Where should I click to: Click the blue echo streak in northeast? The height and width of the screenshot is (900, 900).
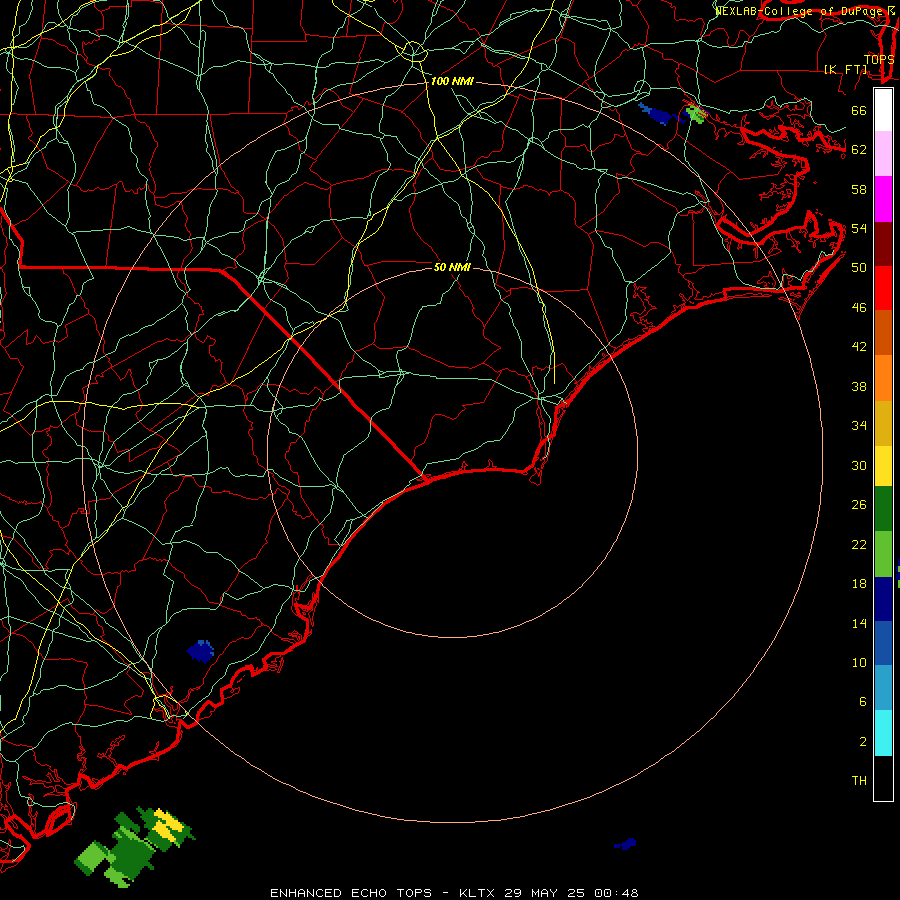pyautogui.click(x=656, y=114)
